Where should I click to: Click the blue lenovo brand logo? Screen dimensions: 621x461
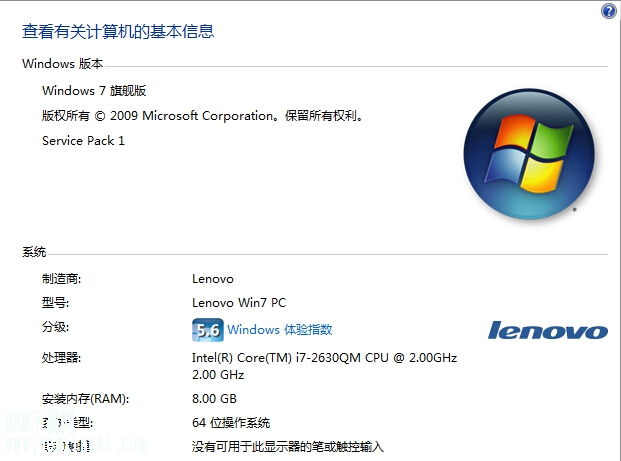[x=548, y=330]
